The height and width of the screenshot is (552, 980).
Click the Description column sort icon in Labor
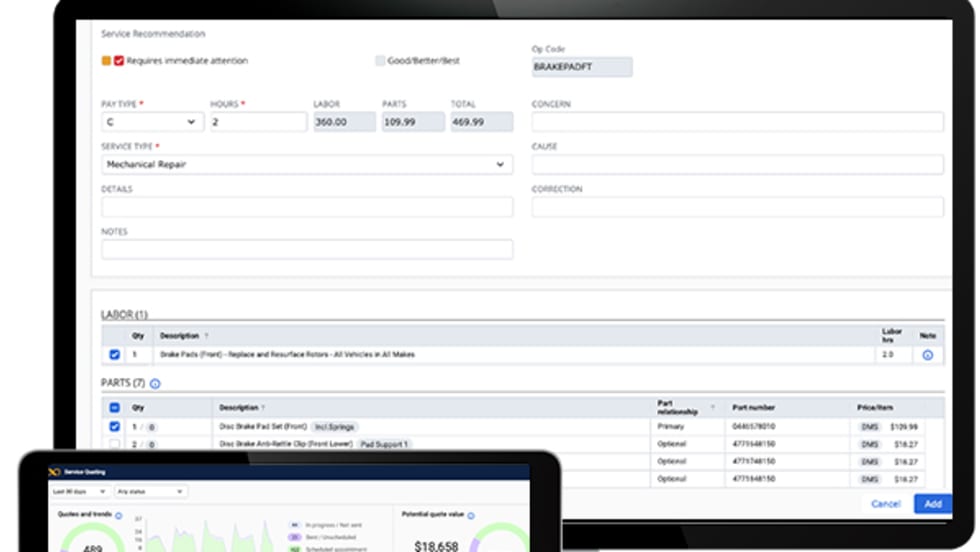pos(207,336)
